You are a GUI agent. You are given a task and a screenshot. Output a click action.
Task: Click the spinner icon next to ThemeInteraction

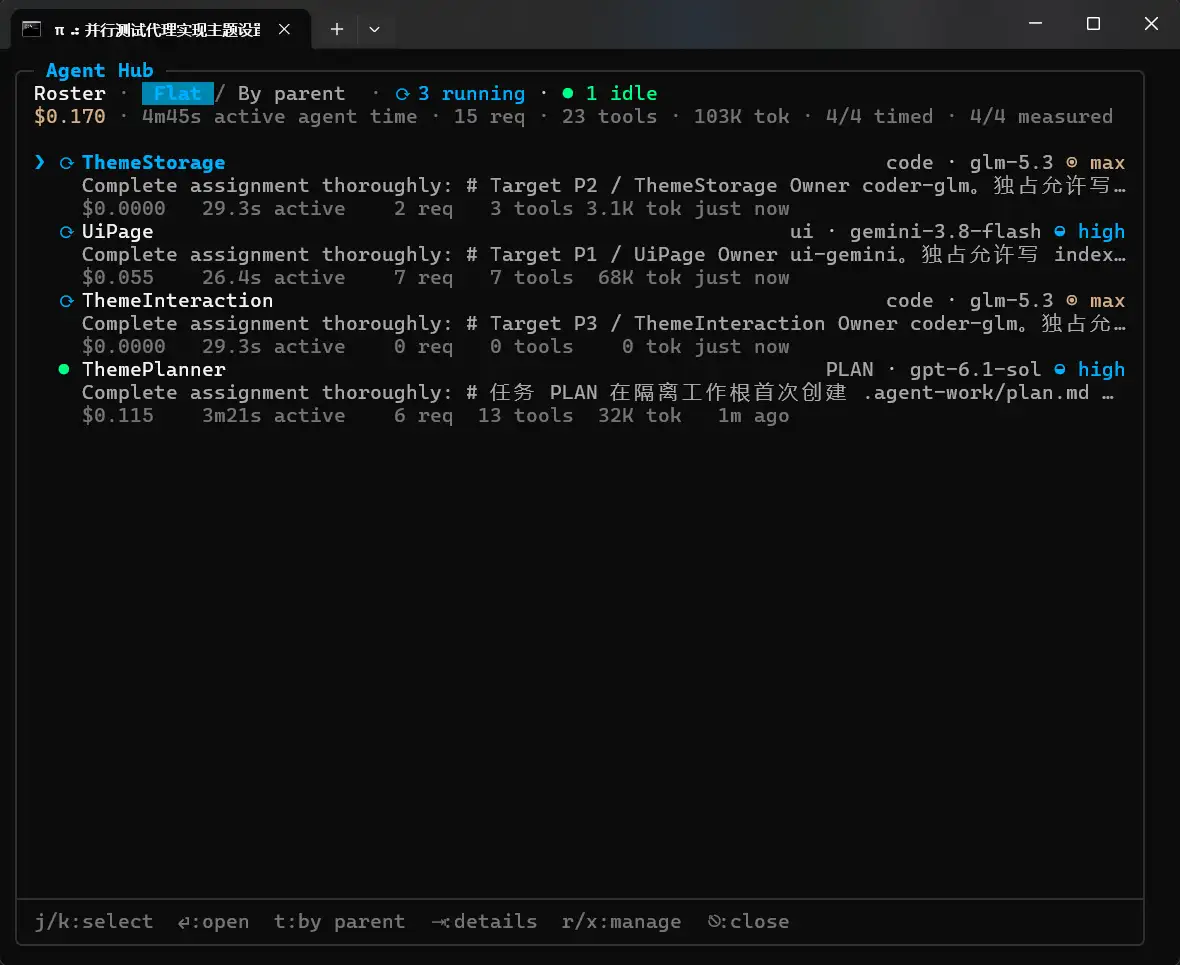[66, 301]
